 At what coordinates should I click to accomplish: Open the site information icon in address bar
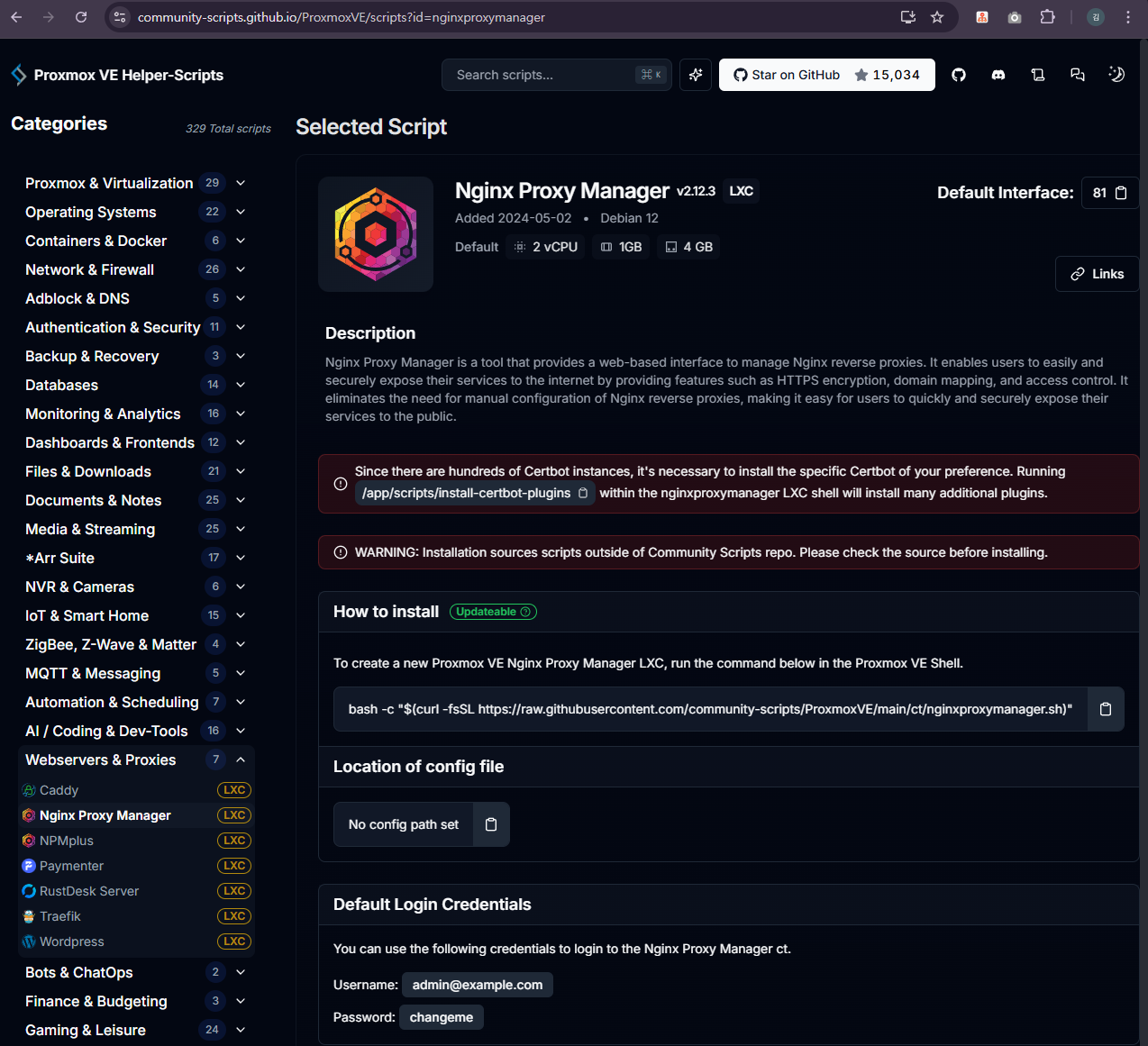[x=120, y=17]
